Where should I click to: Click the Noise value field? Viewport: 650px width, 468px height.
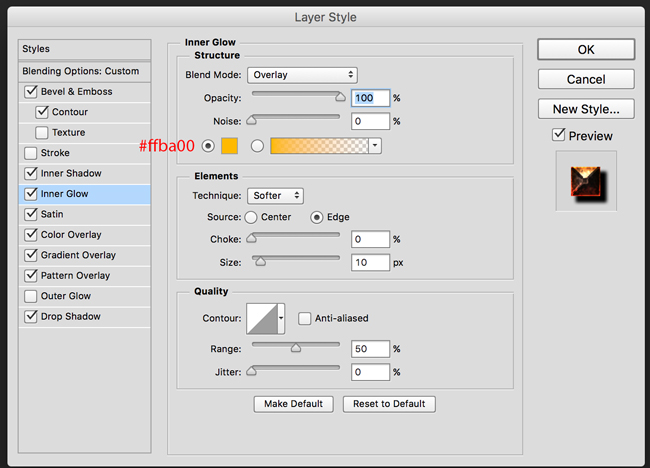[370, 121]
